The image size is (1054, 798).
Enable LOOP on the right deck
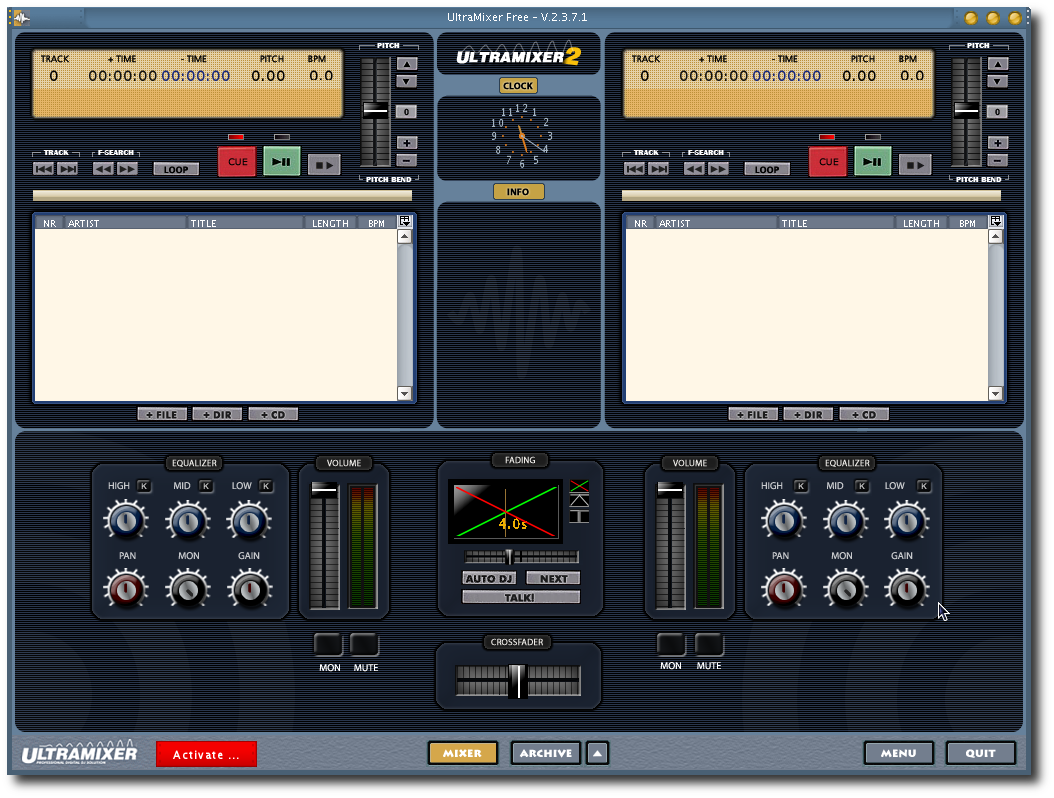[767, 169]
